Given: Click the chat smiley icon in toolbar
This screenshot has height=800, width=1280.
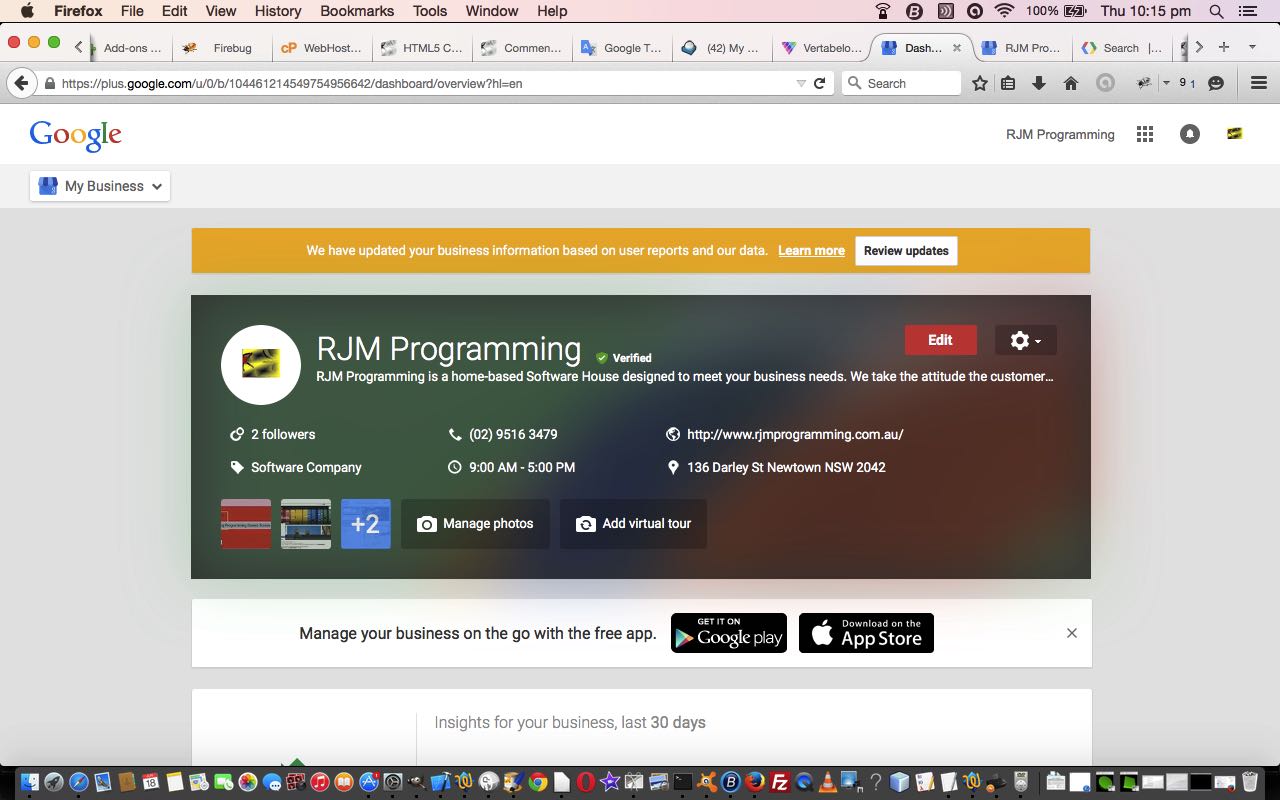Looking at the screenshot, I should click(x=1216, y=84).
